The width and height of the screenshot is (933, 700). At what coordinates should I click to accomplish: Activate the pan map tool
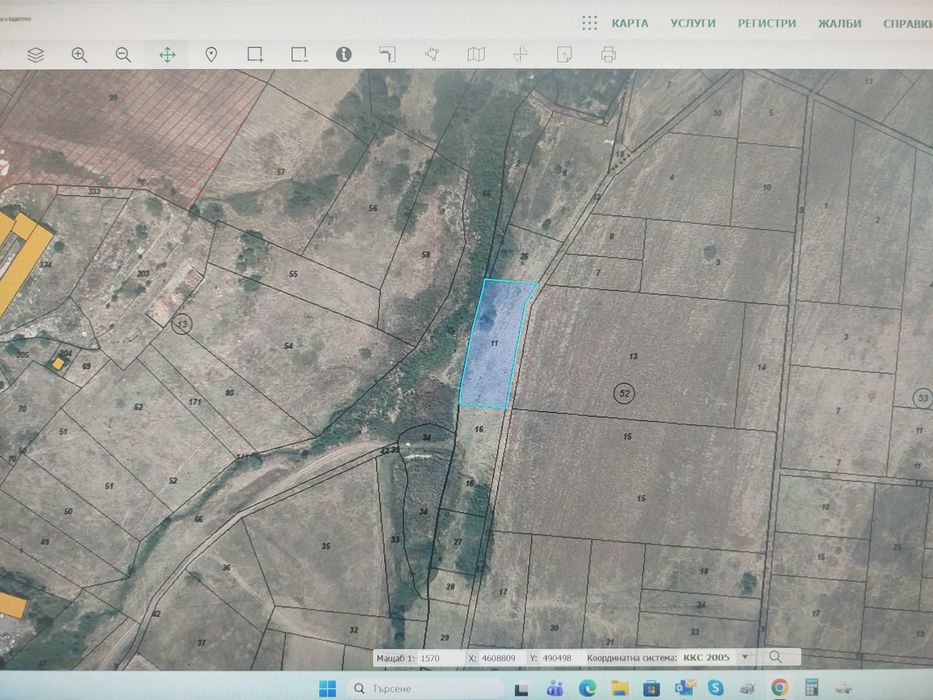(x=167, y=55)
